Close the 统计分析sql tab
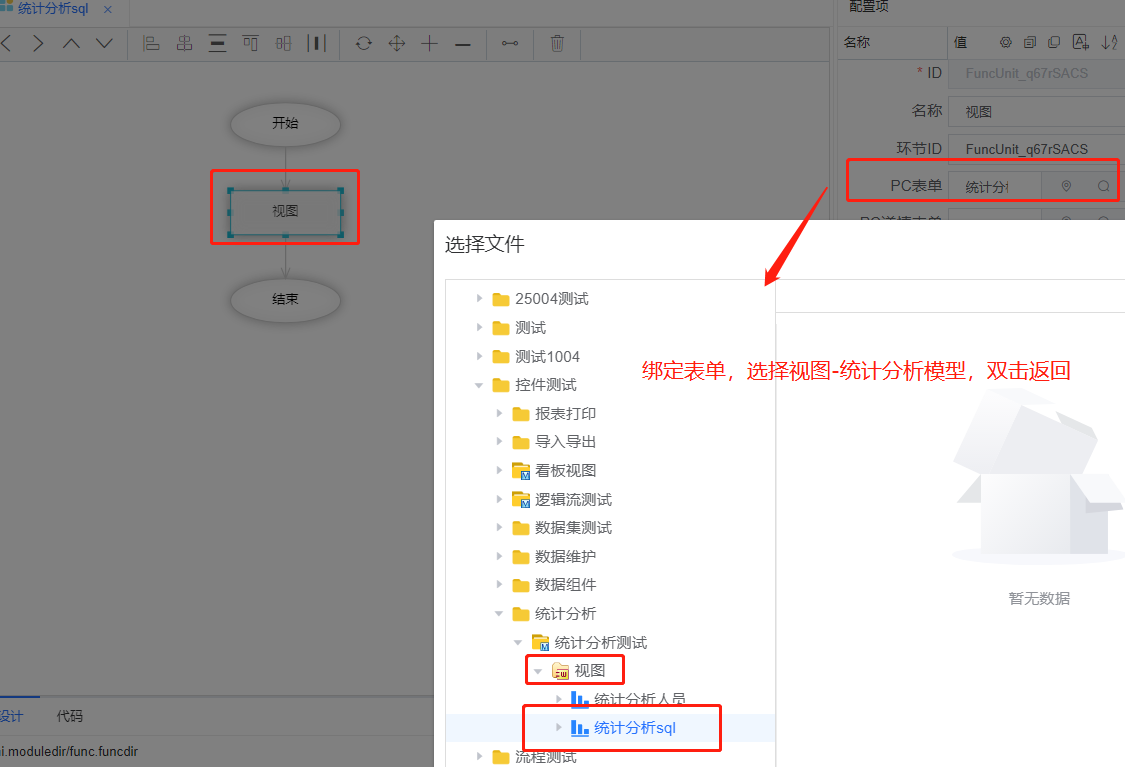Viewport: 1125px width, 767px height. [108, 9]
